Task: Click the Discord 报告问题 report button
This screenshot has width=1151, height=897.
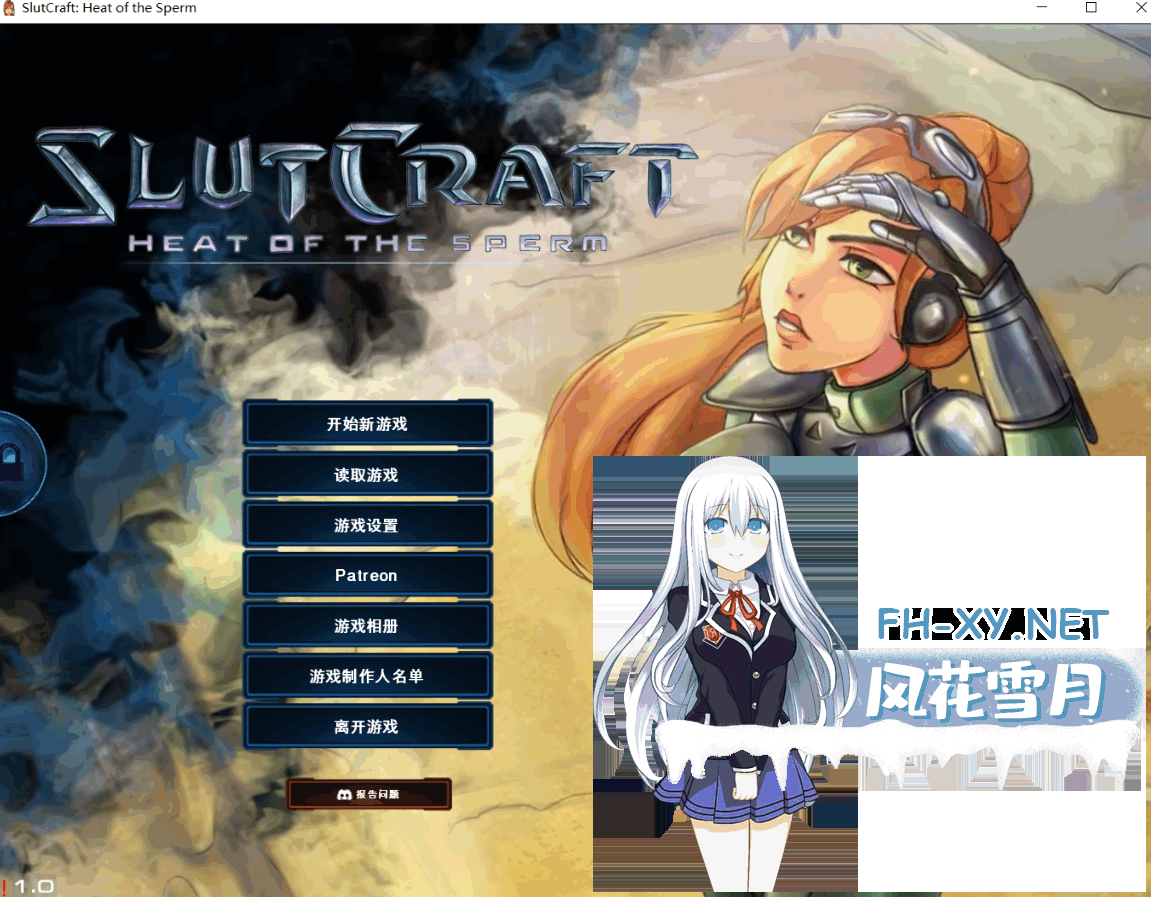Action: tap(368, 794)
